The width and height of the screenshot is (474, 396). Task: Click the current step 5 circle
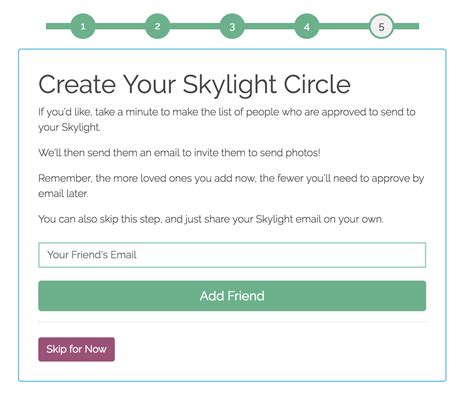click(381, 26)
